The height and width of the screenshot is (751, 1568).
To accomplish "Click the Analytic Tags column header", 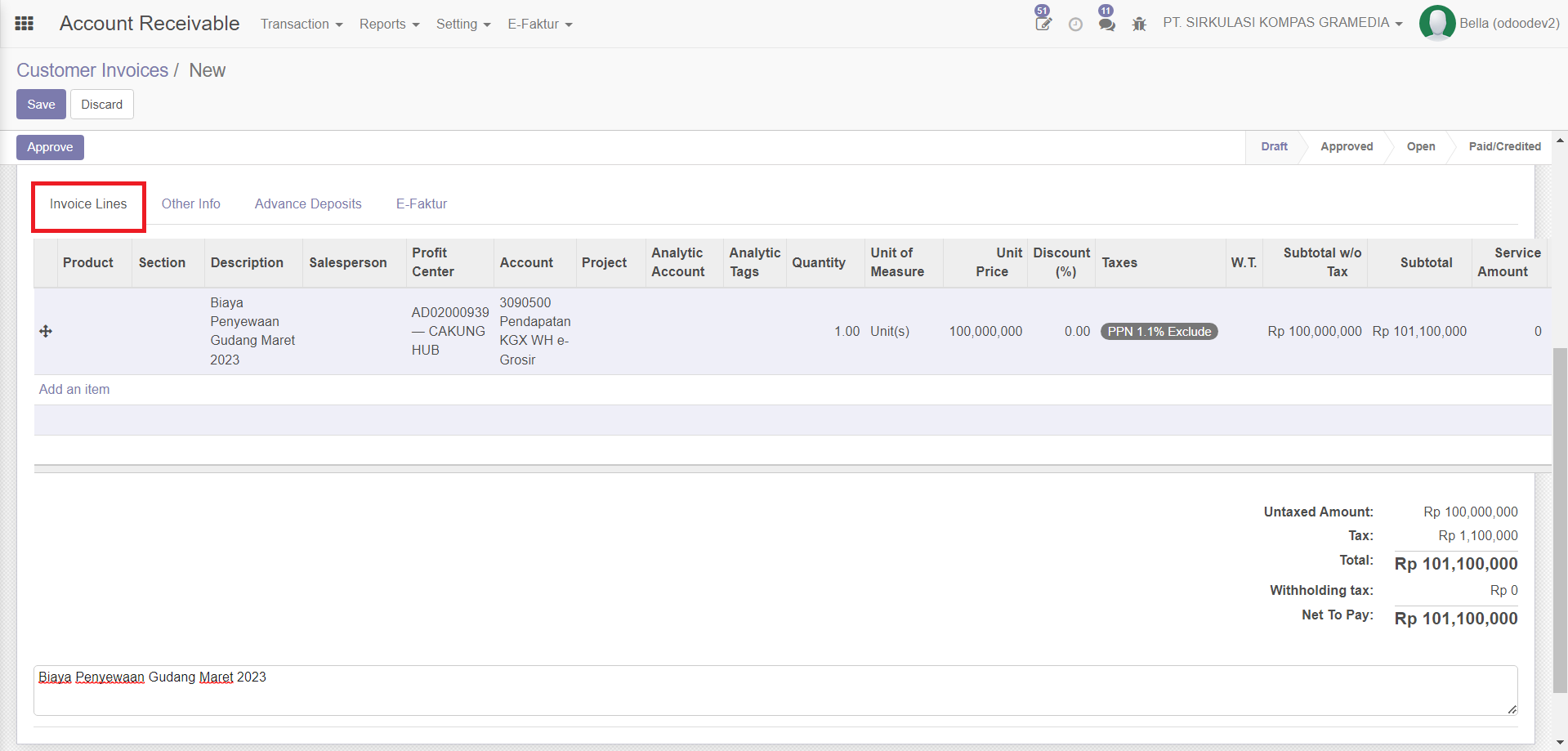I will (x=754, y=262).
